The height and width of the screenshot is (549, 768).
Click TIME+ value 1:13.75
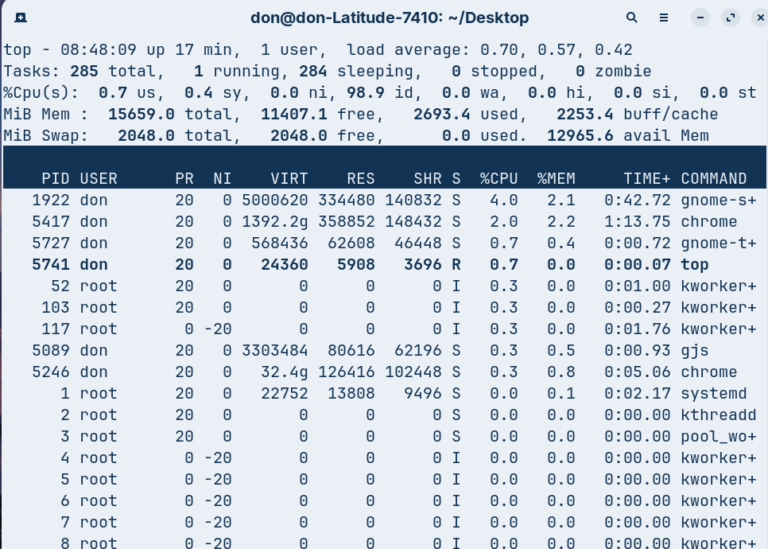[637, 221]
